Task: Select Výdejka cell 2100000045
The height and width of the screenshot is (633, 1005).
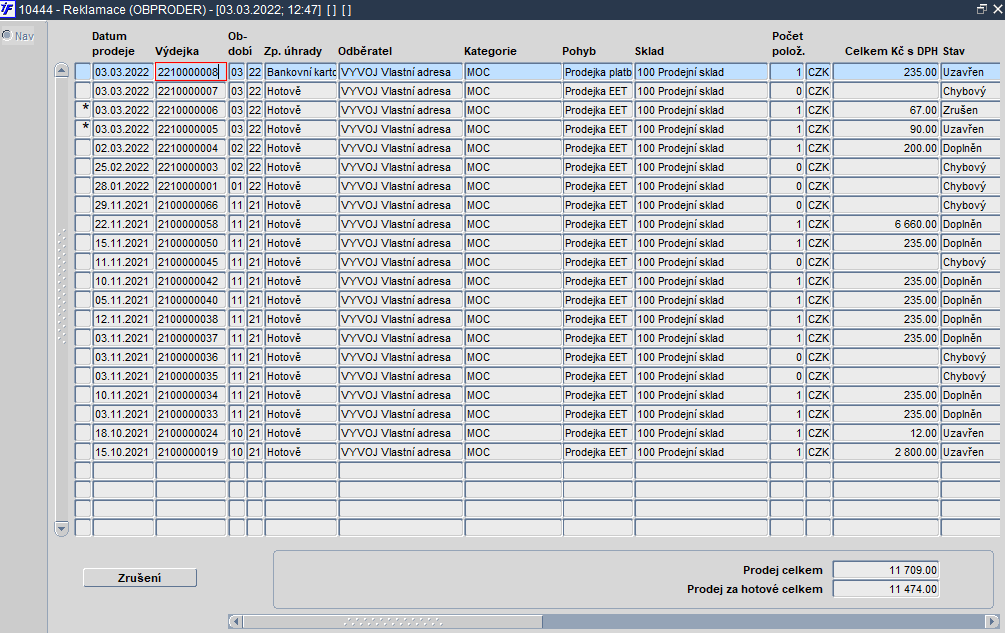Action: (x=190, y=262)
